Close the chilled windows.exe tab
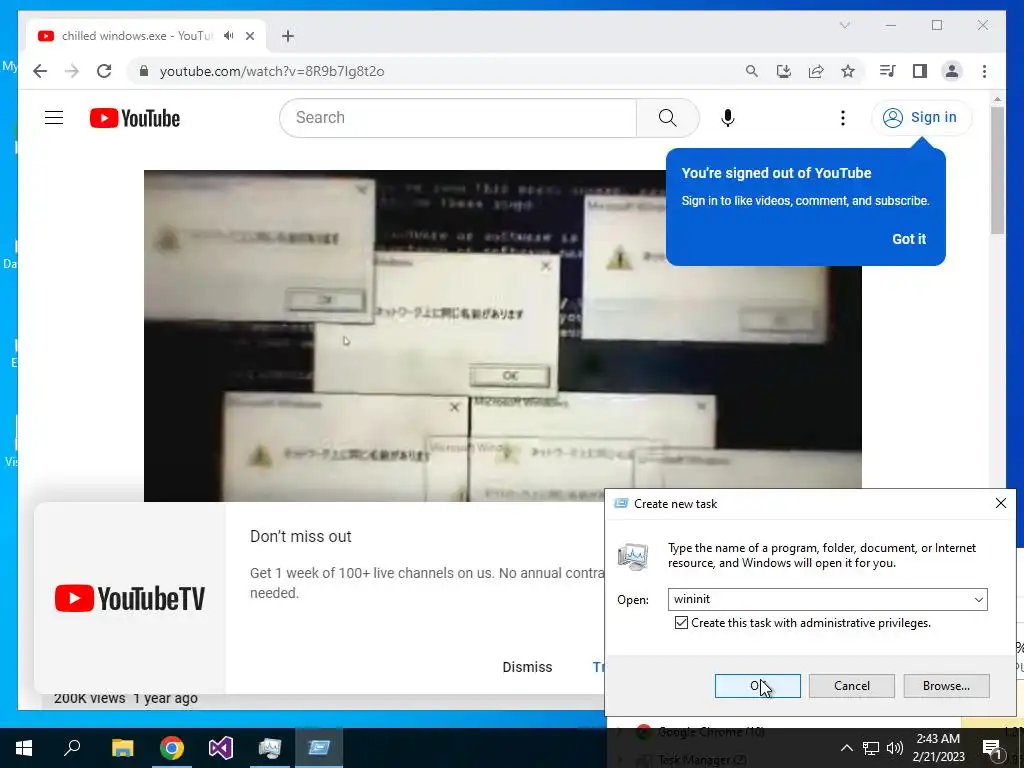 [x=249, y=36]
